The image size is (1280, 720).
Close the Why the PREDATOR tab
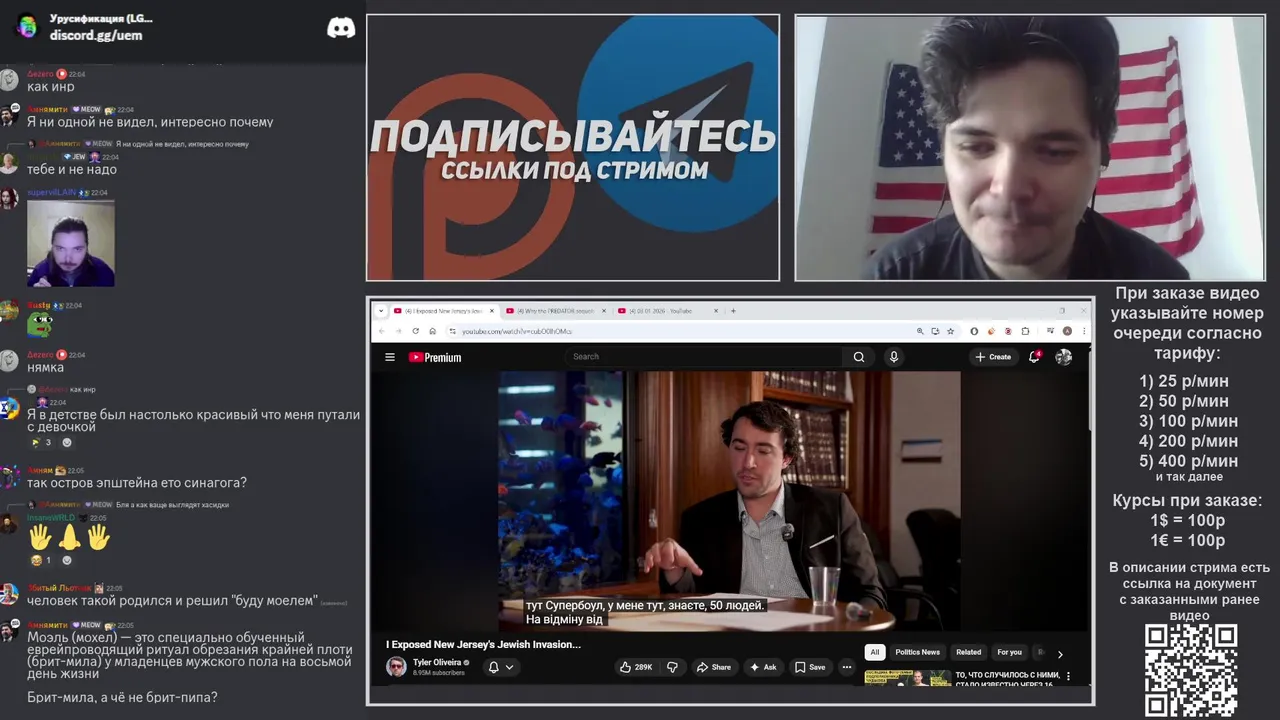[604, 311]
